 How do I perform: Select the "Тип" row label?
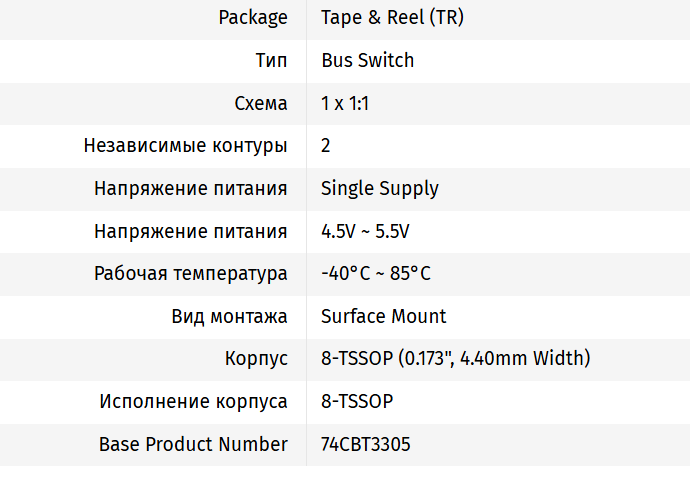[x=272, y=60]
